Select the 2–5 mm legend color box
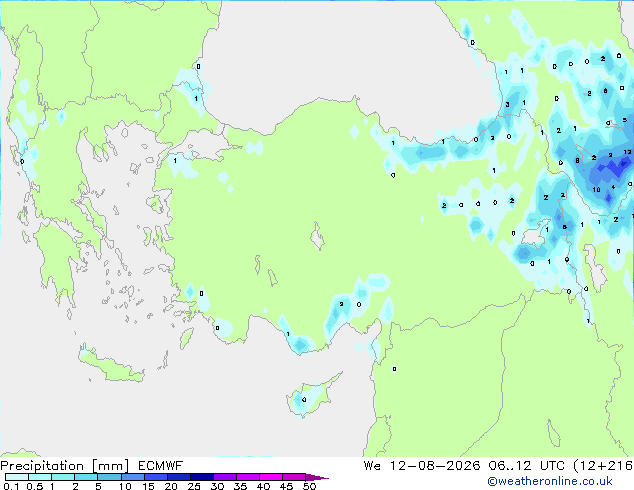Image resolution: width=634 pixels, height=490 pixels. pyautogui.click(x=86, y=477)
